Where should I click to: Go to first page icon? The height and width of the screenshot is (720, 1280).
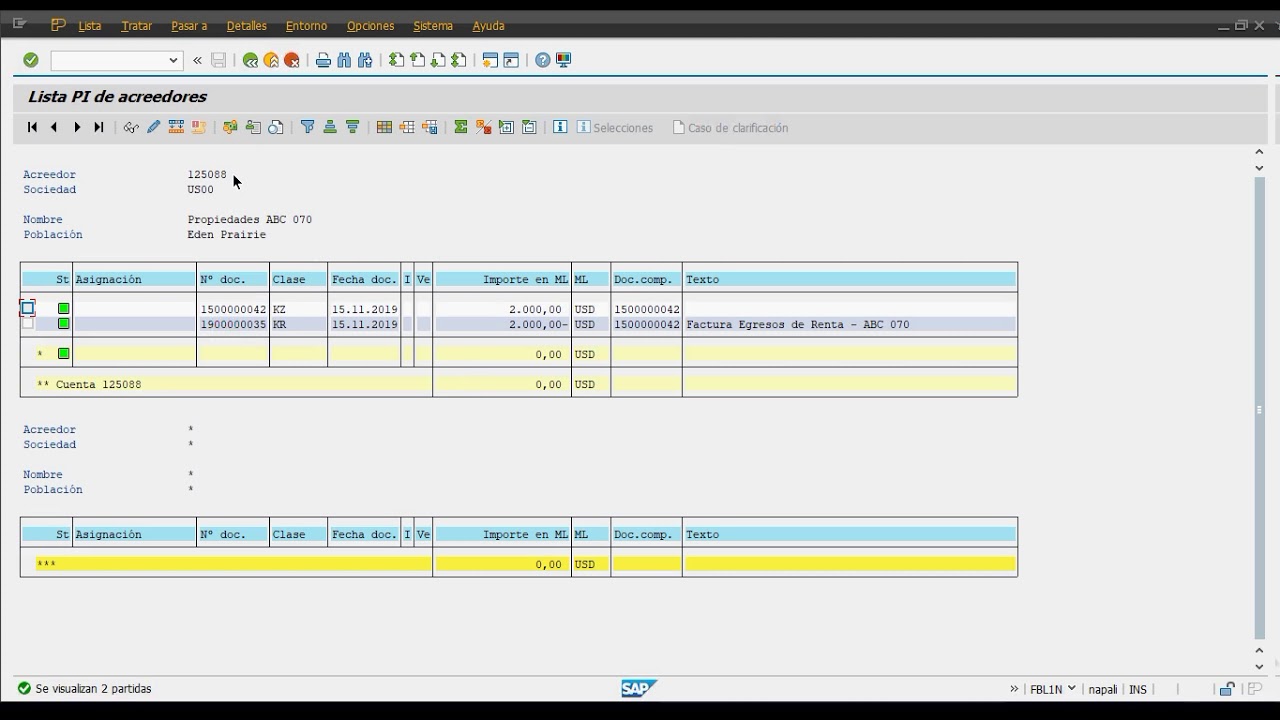tap(396, 60)
